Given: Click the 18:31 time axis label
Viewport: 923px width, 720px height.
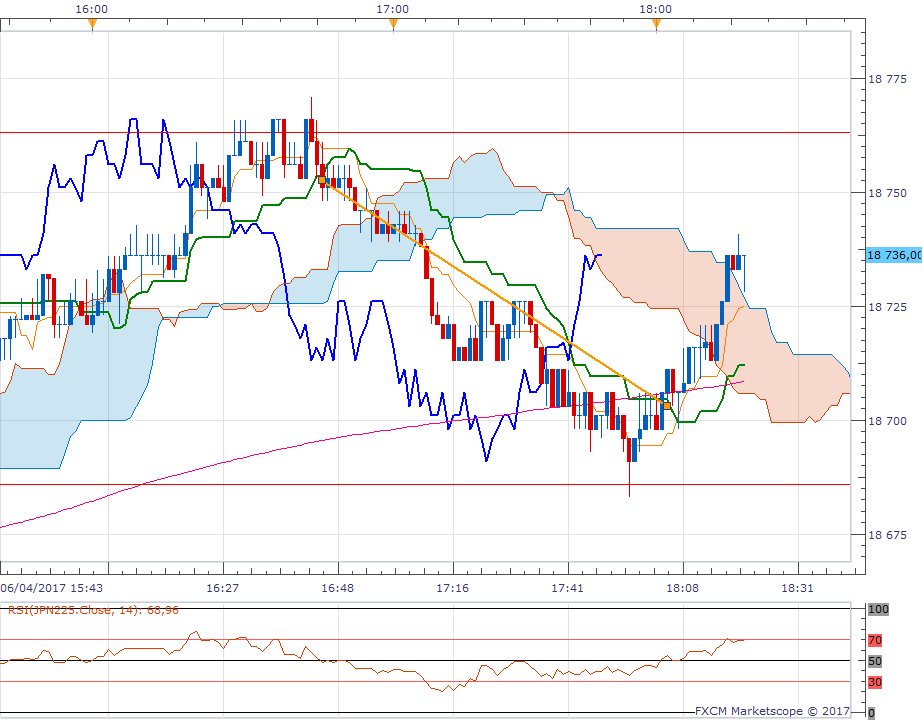Looking at the screenshot, I should coord(798,588).
